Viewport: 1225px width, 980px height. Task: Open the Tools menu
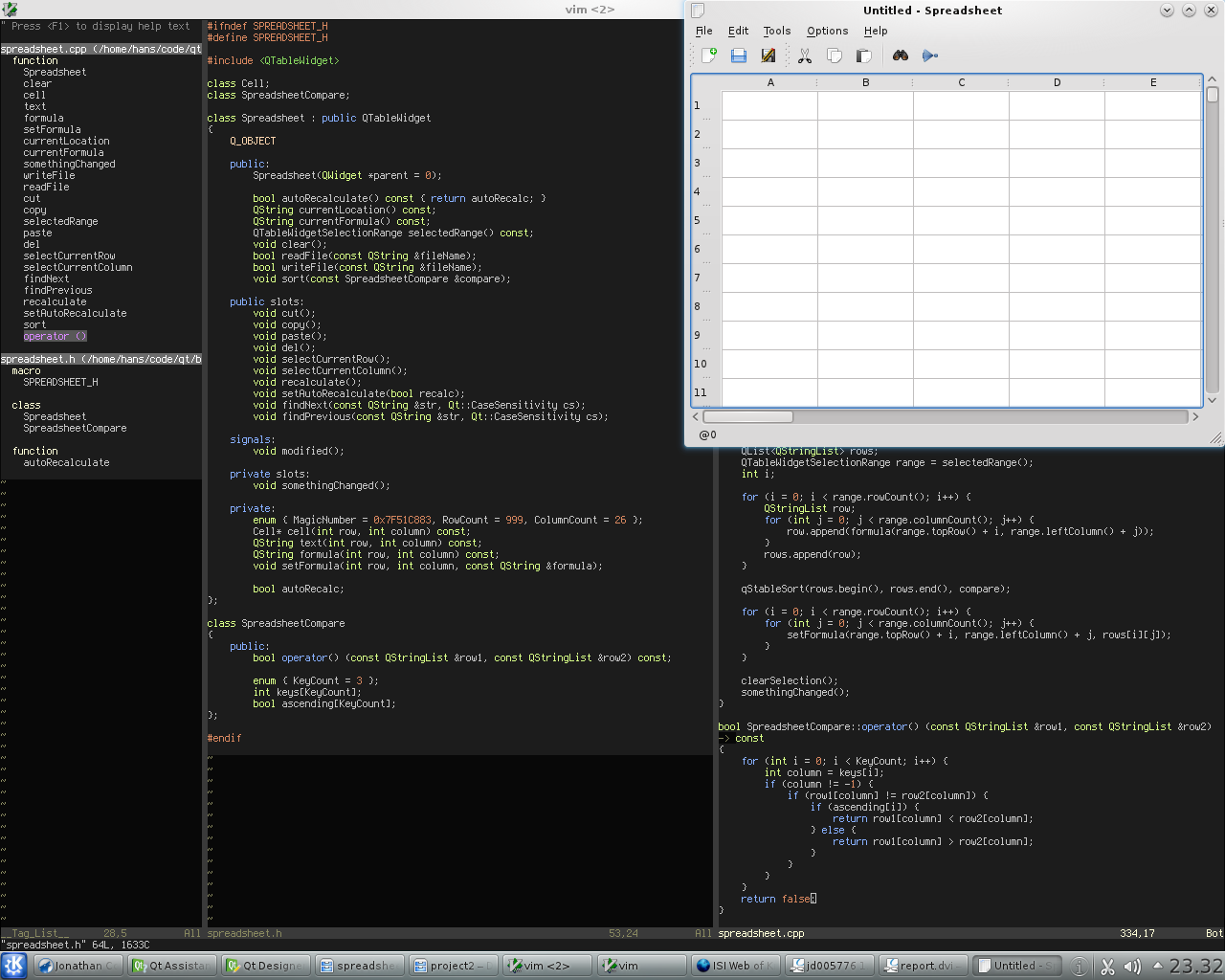click(x=776, y=31)
